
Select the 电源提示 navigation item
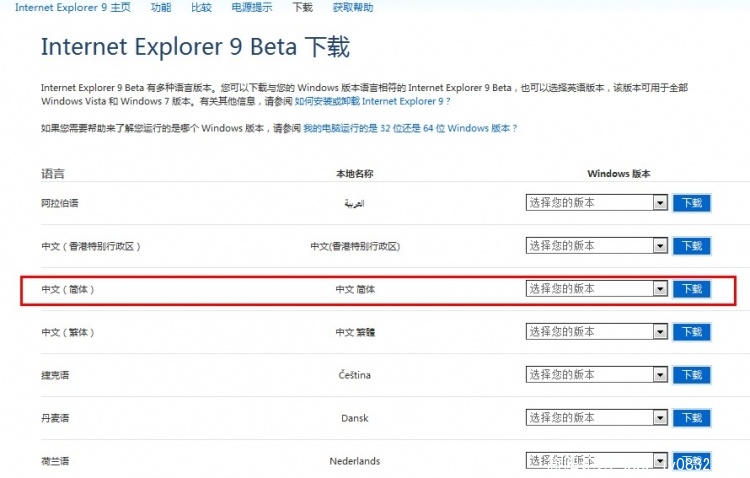[x=252, y=7]
